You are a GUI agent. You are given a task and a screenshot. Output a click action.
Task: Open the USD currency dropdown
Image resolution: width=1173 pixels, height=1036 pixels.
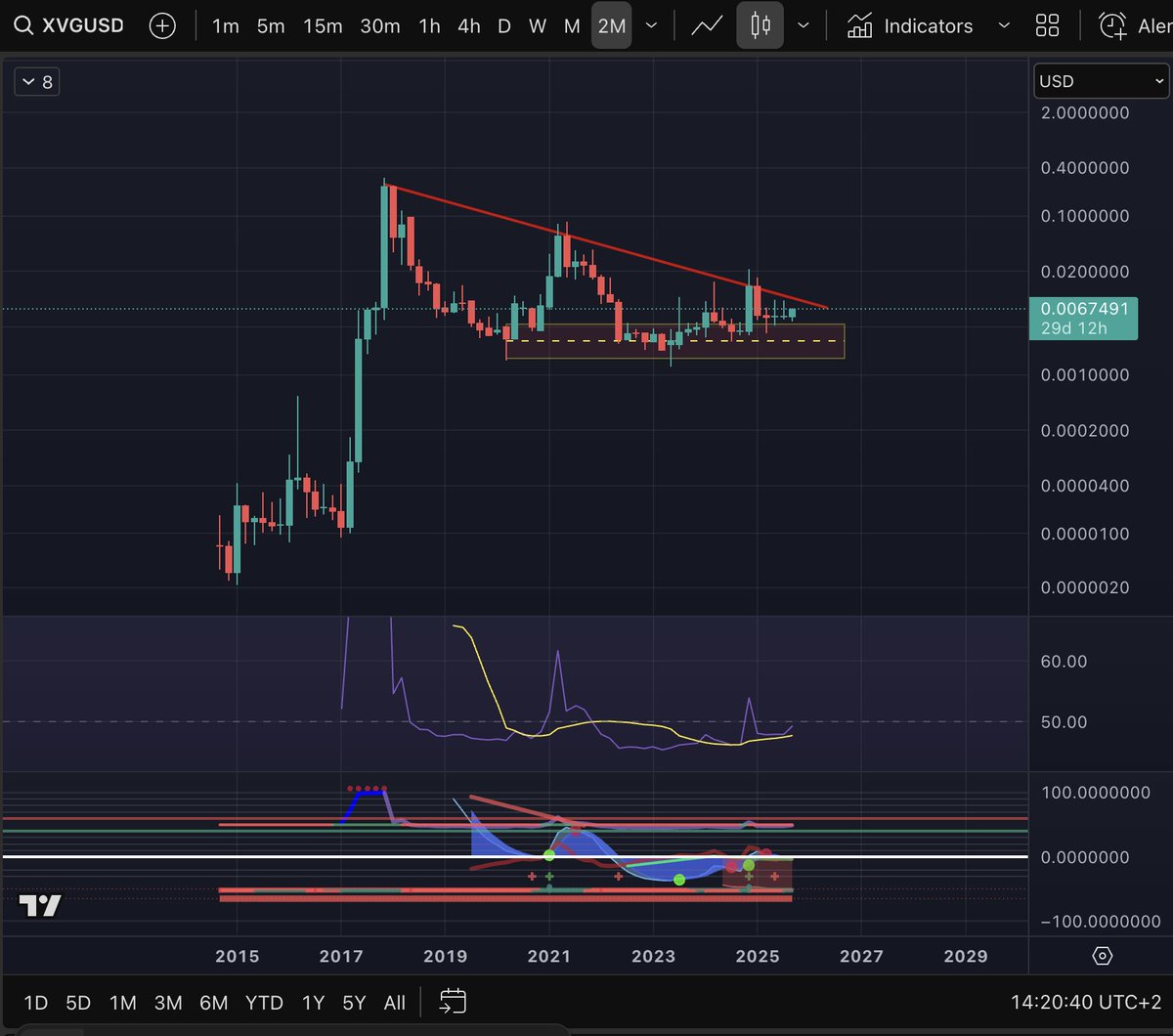tap(1101, 81)
